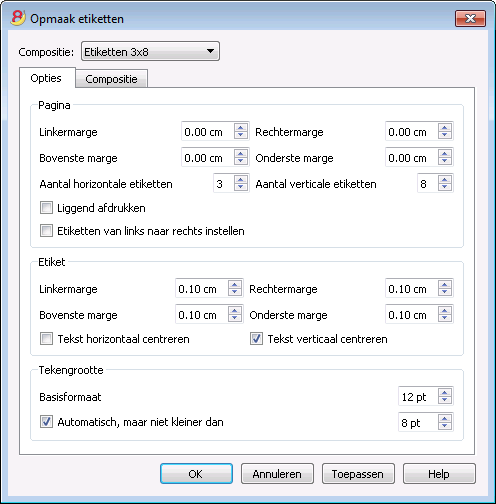This screenshot has height=504, width=496.
Task: Enable Tekst horizontaal centreren
Action: click(x=46, y=339)
